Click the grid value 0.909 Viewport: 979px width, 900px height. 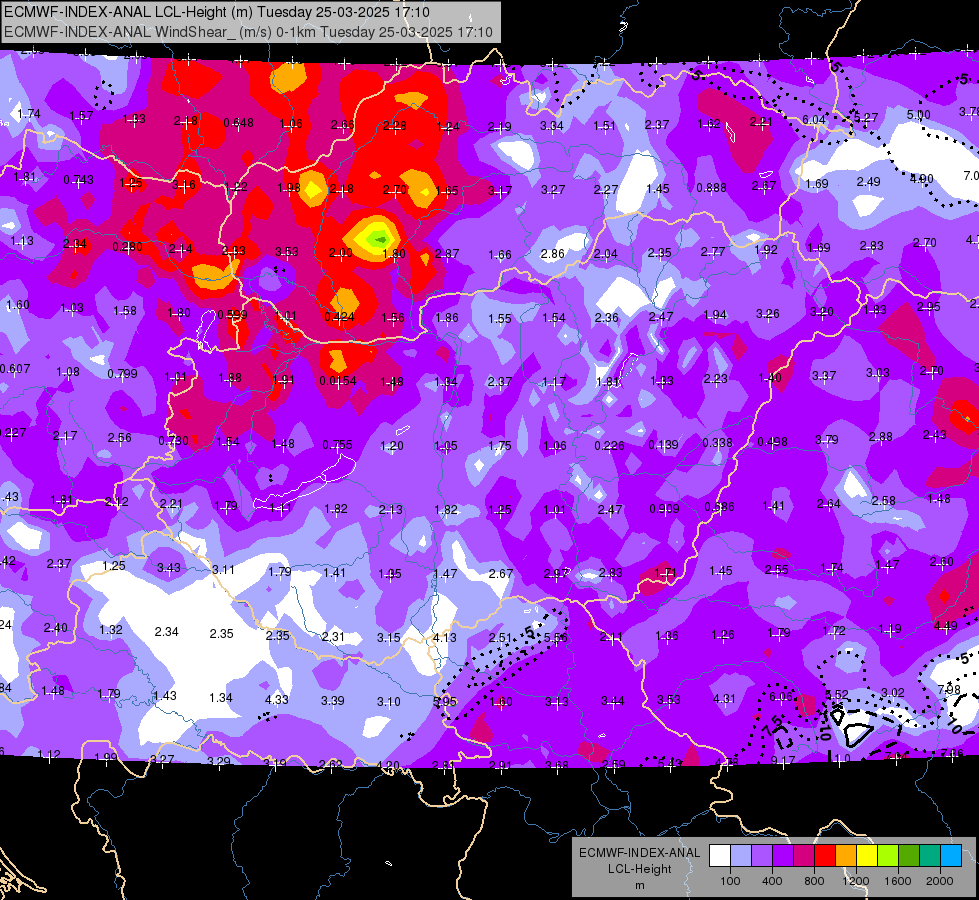pos(664,508)
